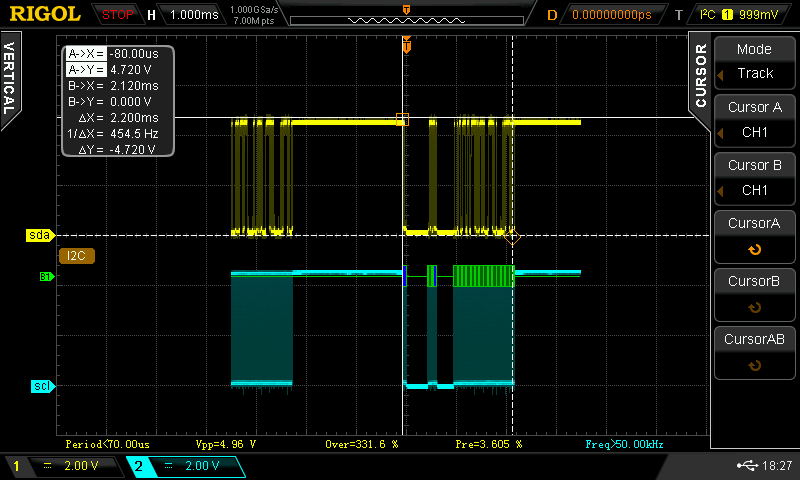This screenshot has height=480, width=800.
Task: Click the ΔY = -4.720 V readout
Action: click(x=117, y=149)
